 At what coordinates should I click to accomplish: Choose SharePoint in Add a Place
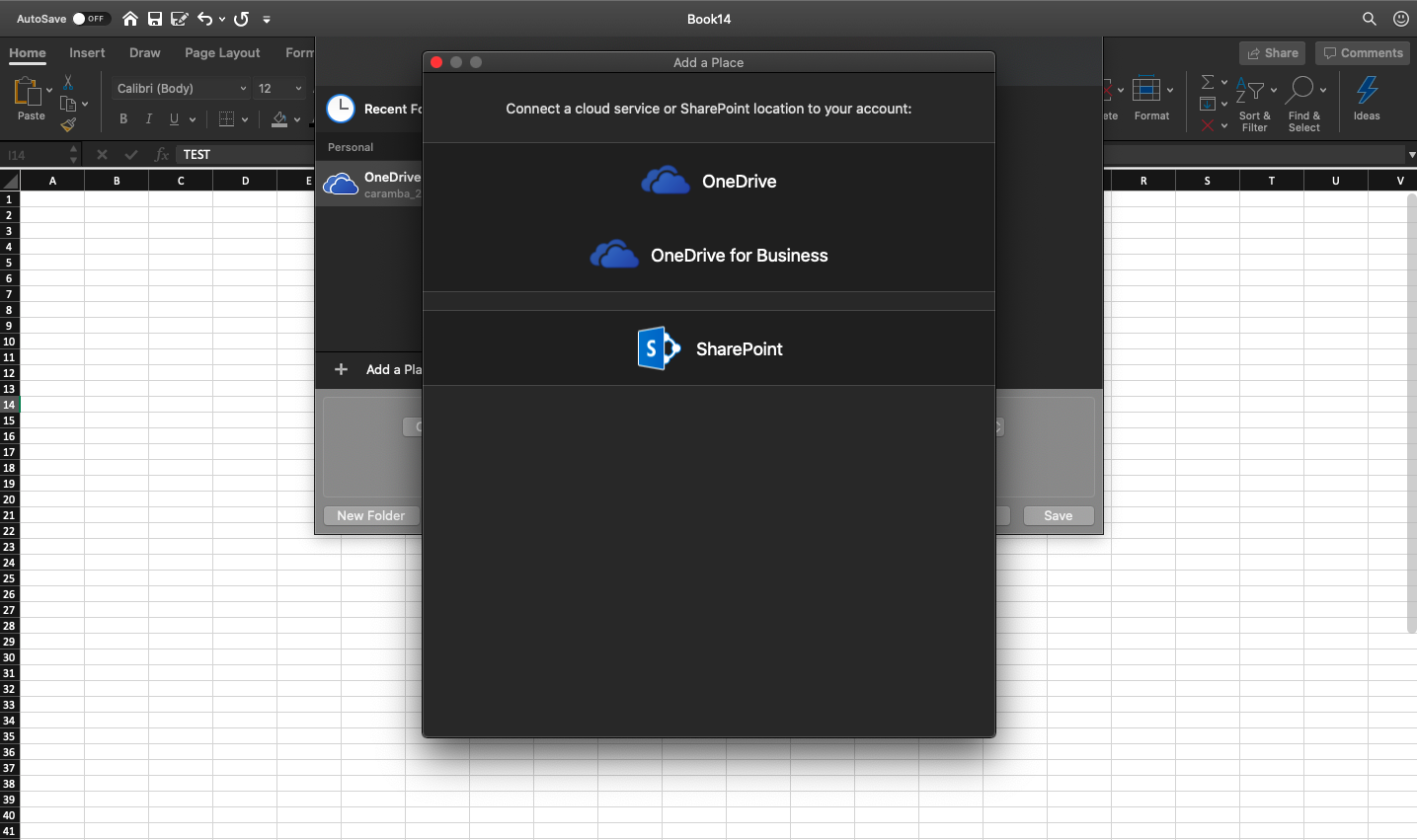(x=709, y=348)
